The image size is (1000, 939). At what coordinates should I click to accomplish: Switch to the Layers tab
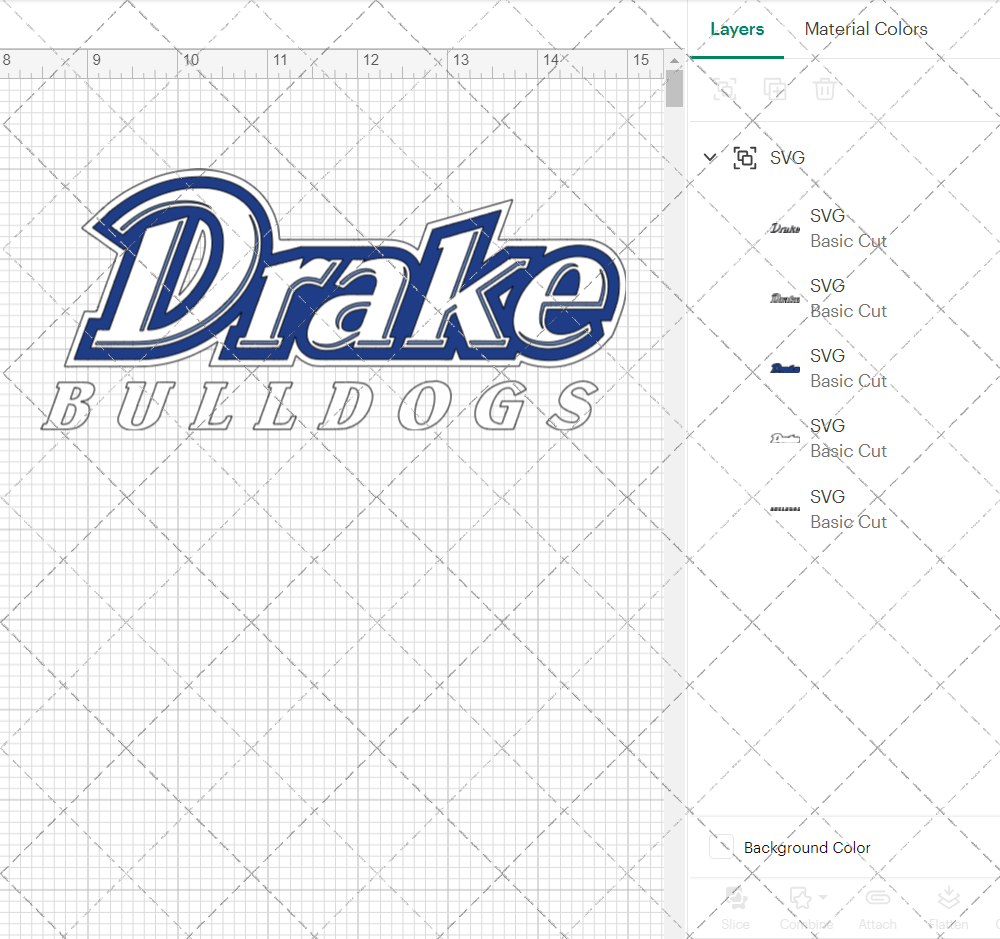pyautogui.click(x=737, y=29)
